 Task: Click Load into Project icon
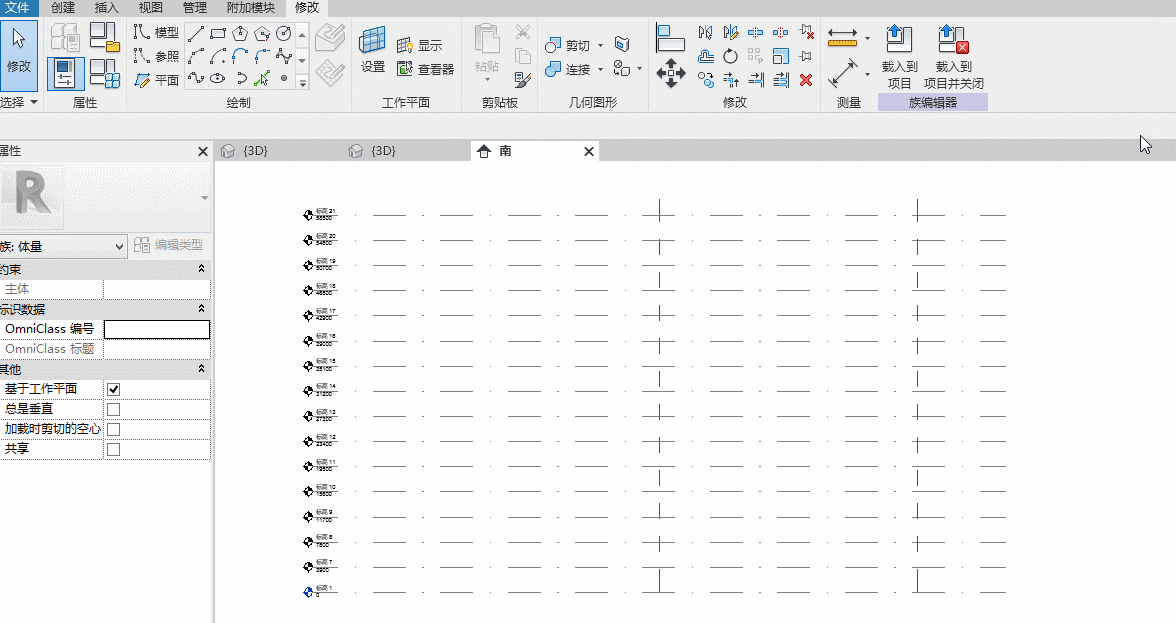coord(899,57)
